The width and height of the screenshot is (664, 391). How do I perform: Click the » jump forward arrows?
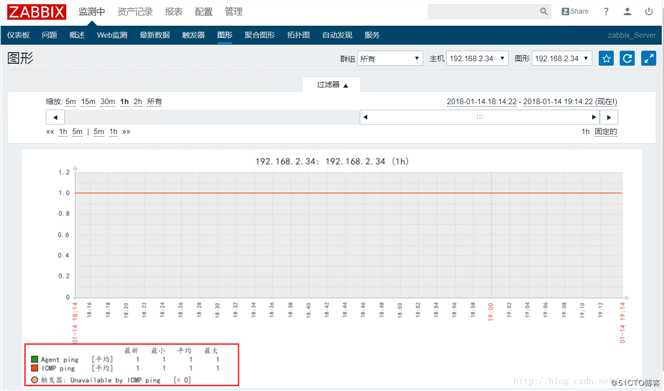(126, 132)
